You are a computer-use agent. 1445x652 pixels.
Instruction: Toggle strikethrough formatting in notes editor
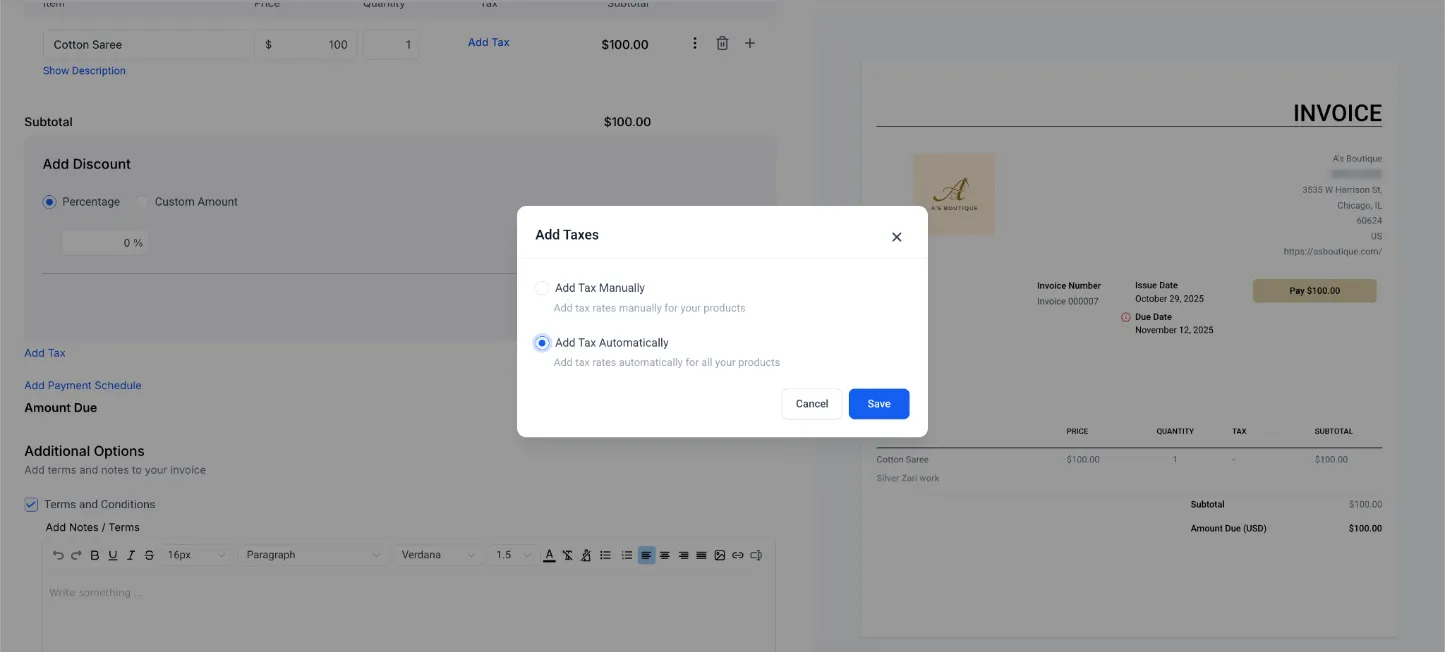point(149,555)
